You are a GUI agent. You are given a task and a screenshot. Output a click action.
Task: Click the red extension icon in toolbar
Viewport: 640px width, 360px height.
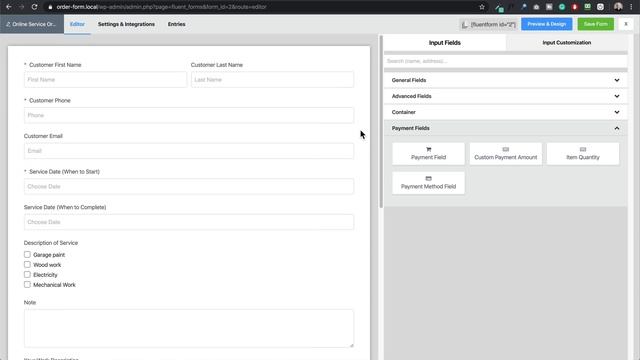pyautogui.click(x=575, y=7)
